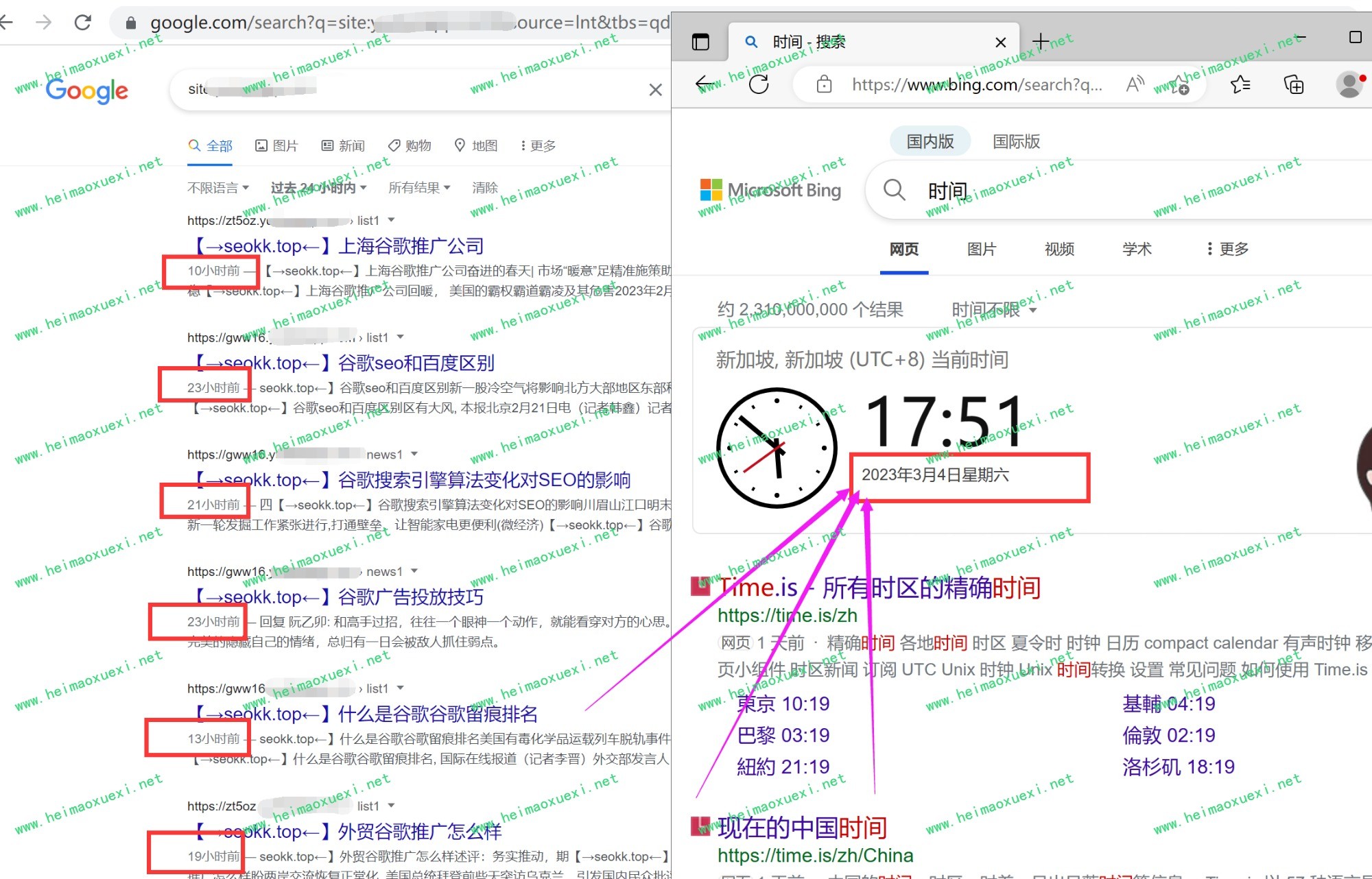Expand the 不限语言 language filter
Image resolution: width=1372 pixels, height=879 pixels.
(217, 188)
